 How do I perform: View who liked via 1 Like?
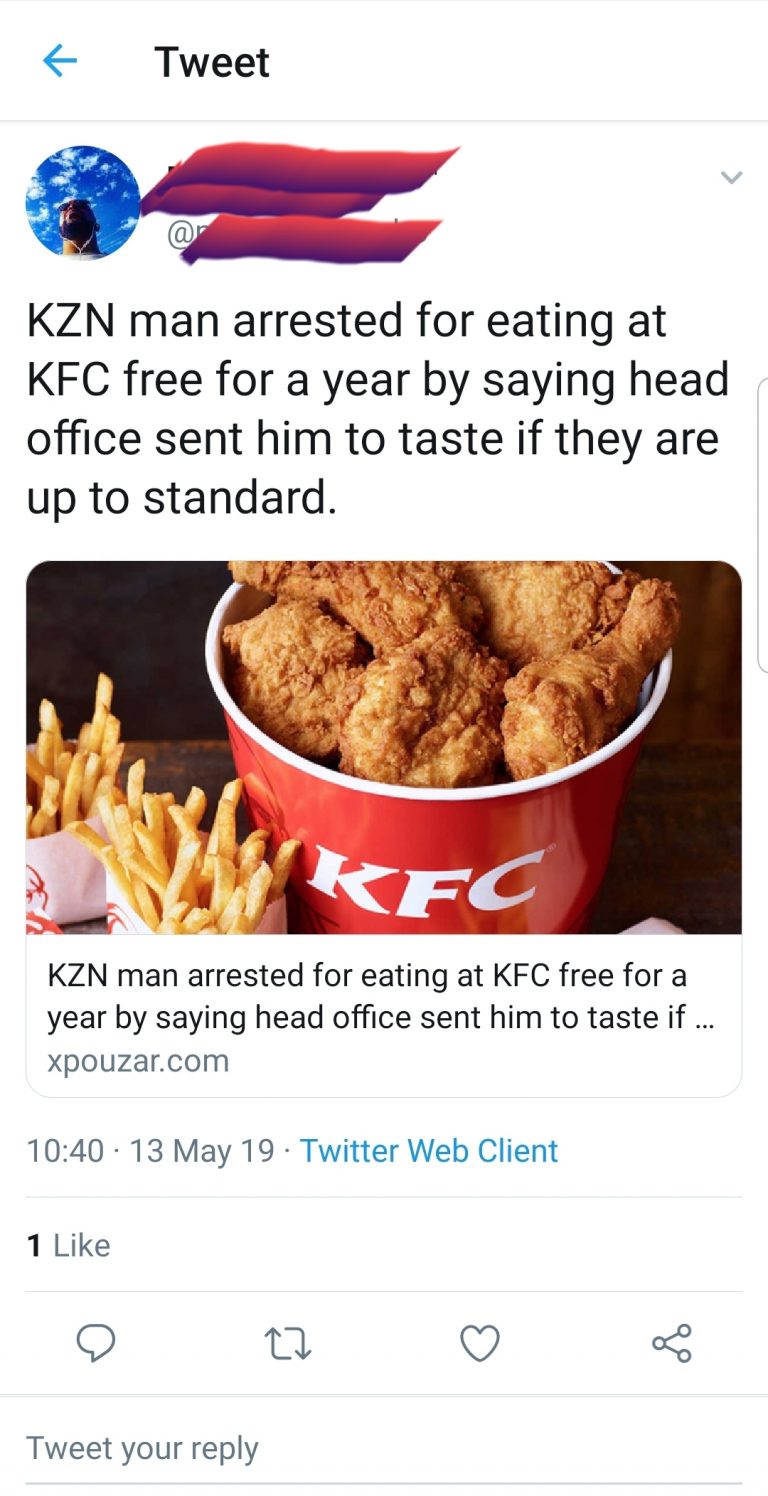69,1245
